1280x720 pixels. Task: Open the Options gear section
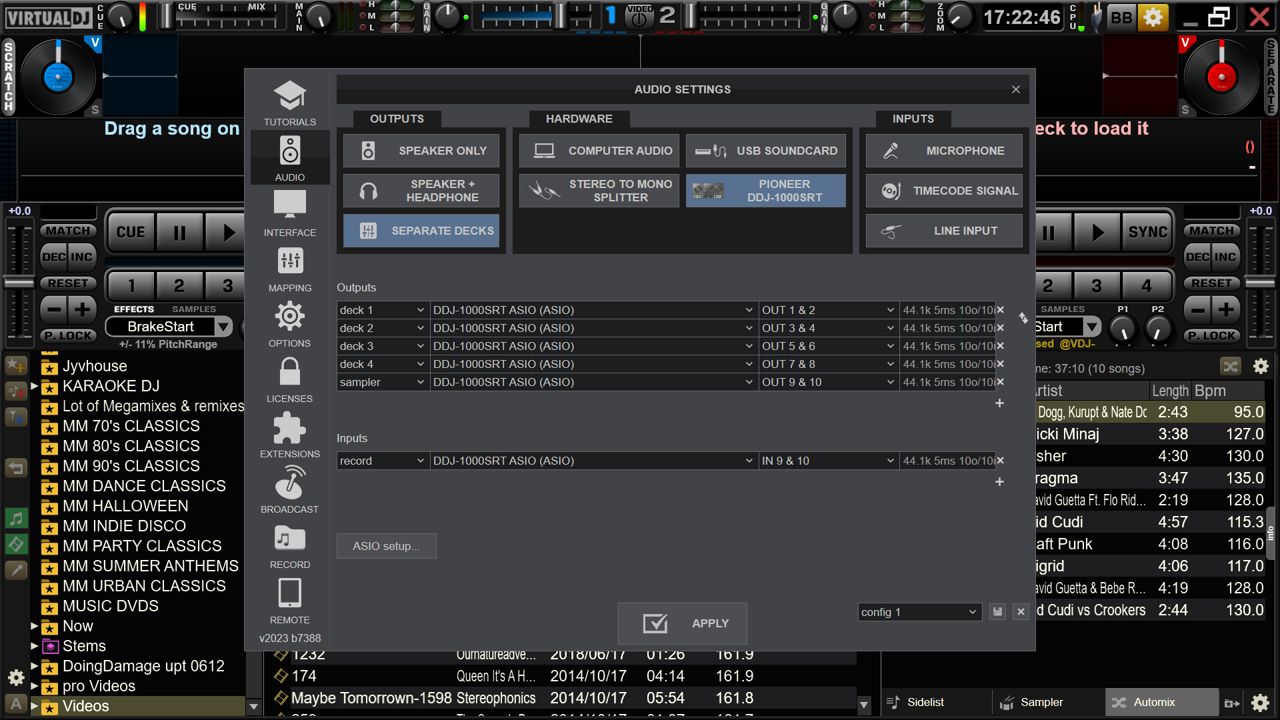point(290,324)
